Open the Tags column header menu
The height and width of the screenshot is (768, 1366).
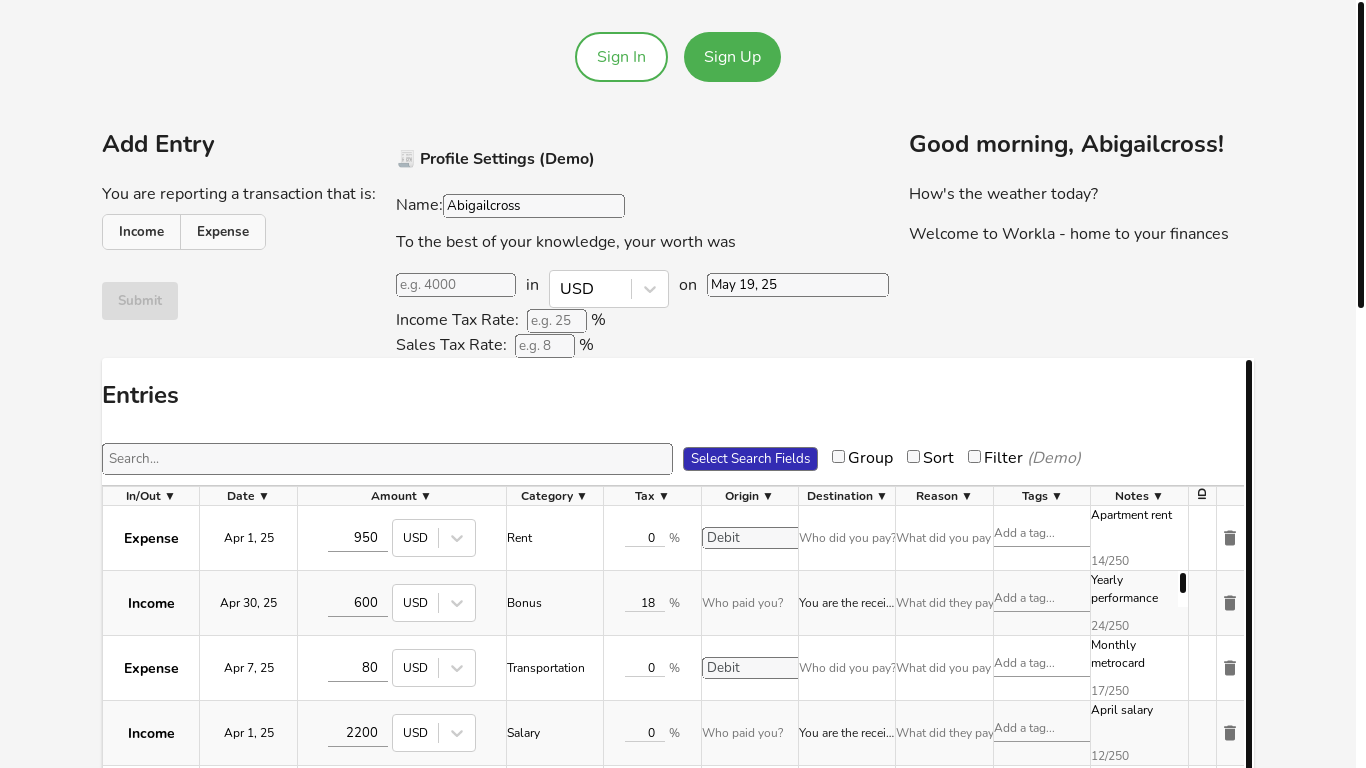coord(1041,496)
